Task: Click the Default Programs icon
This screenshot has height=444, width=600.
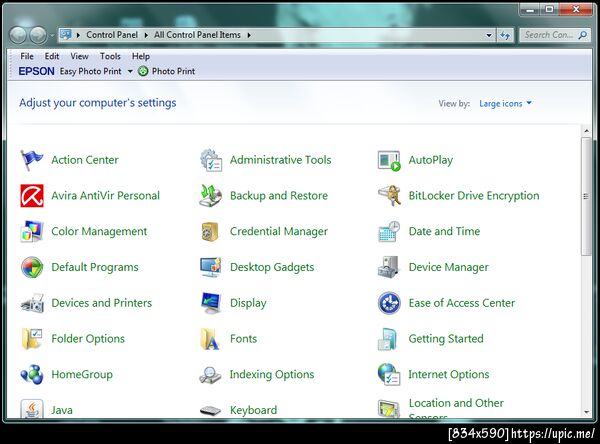Action: pyautogui.click(x=32, y=267)
